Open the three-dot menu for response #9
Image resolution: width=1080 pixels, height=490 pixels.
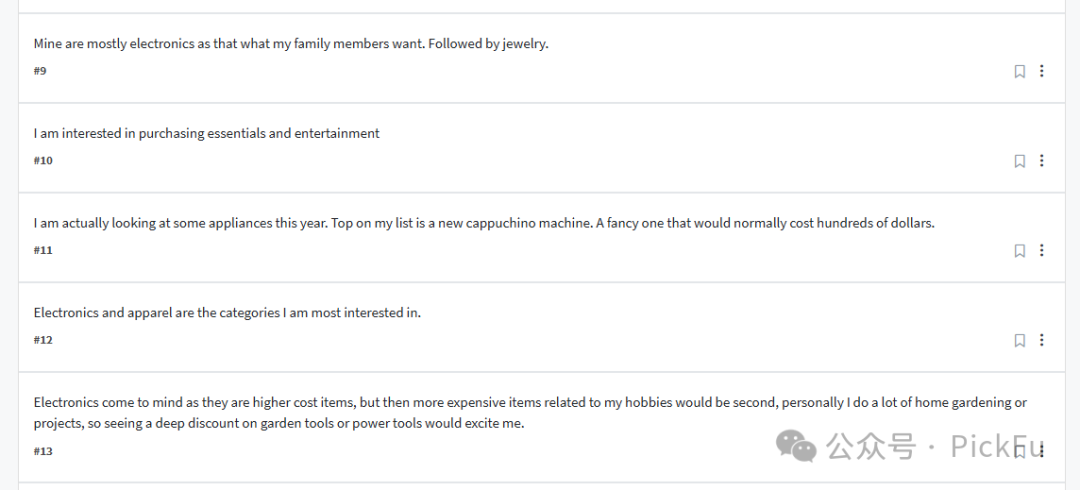1041,70
